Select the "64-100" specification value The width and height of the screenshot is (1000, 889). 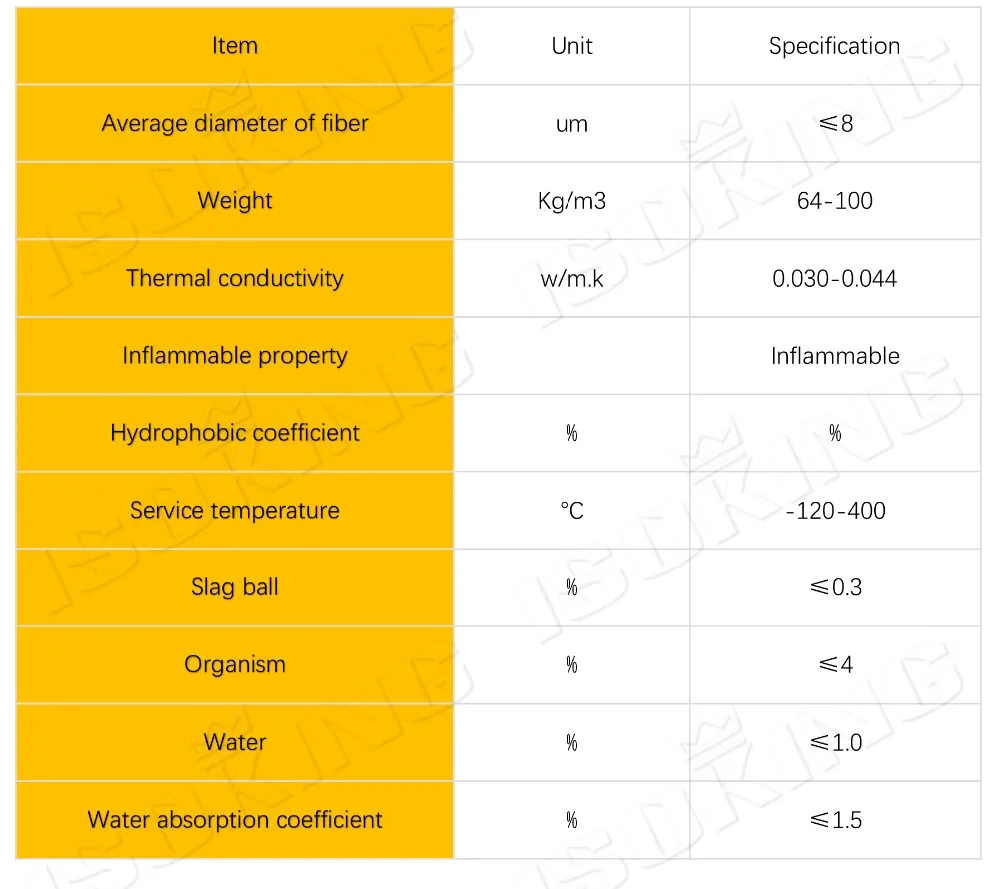pyautogui.click(x=834, y=201)
